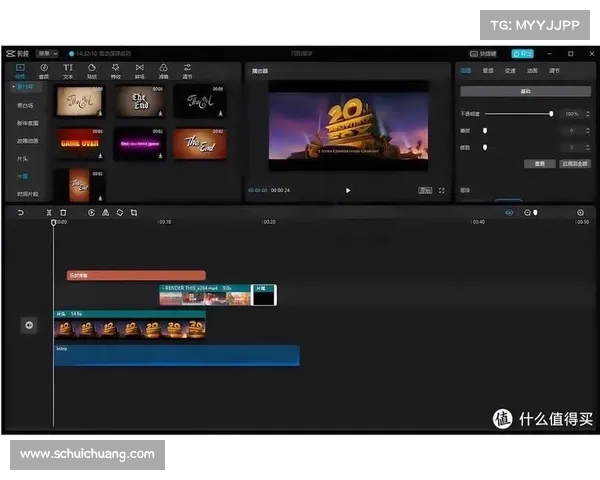Click the mirror flip icon in timeline toolbar
The image size is (600, 480).
106,212
